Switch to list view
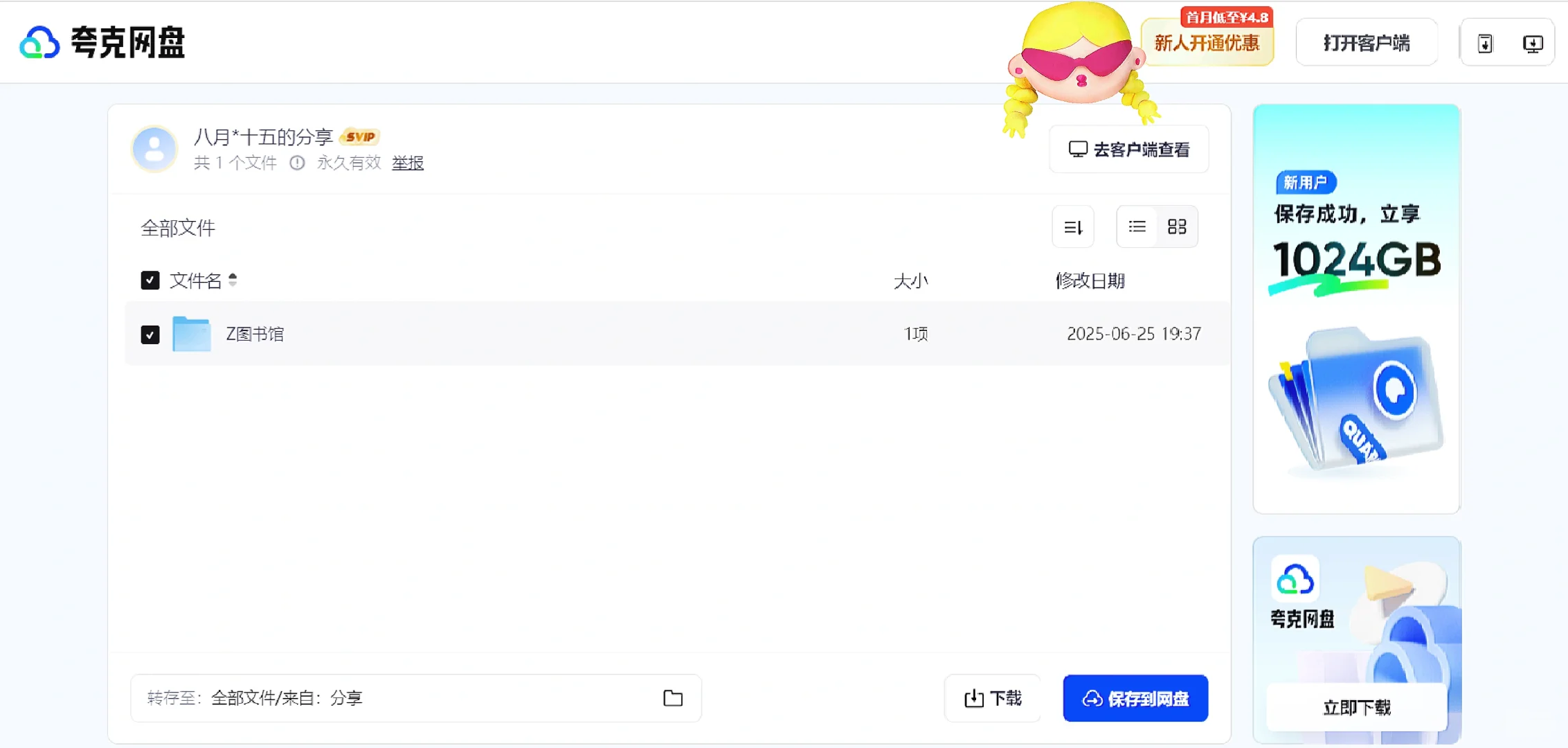The width and height of the screenshot is (1568, 748). pos(1137,226)
